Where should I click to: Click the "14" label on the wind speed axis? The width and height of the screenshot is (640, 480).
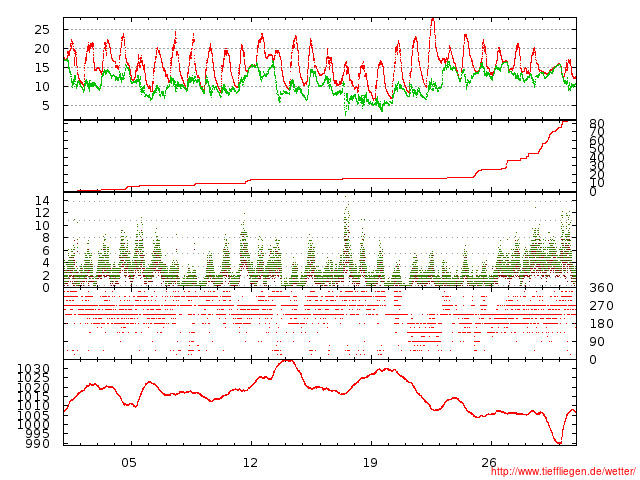click(x=42, y=200)
